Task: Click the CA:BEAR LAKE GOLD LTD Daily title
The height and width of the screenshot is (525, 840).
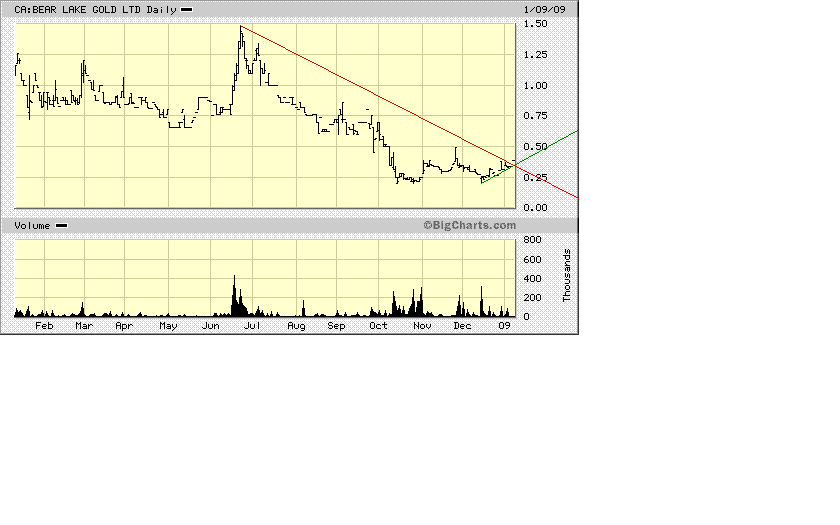Action: (x=95, y=10)
